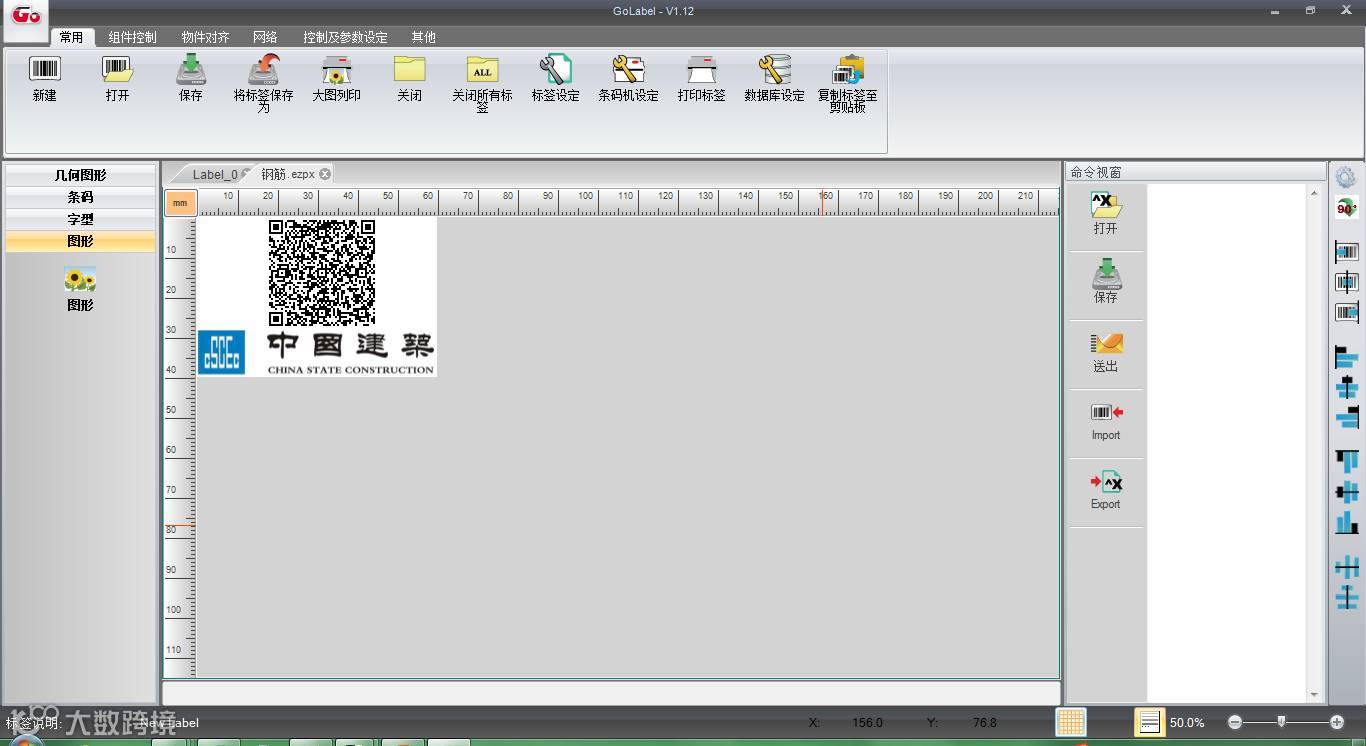Zoom out with the minus button

(x=1235, y=722)
